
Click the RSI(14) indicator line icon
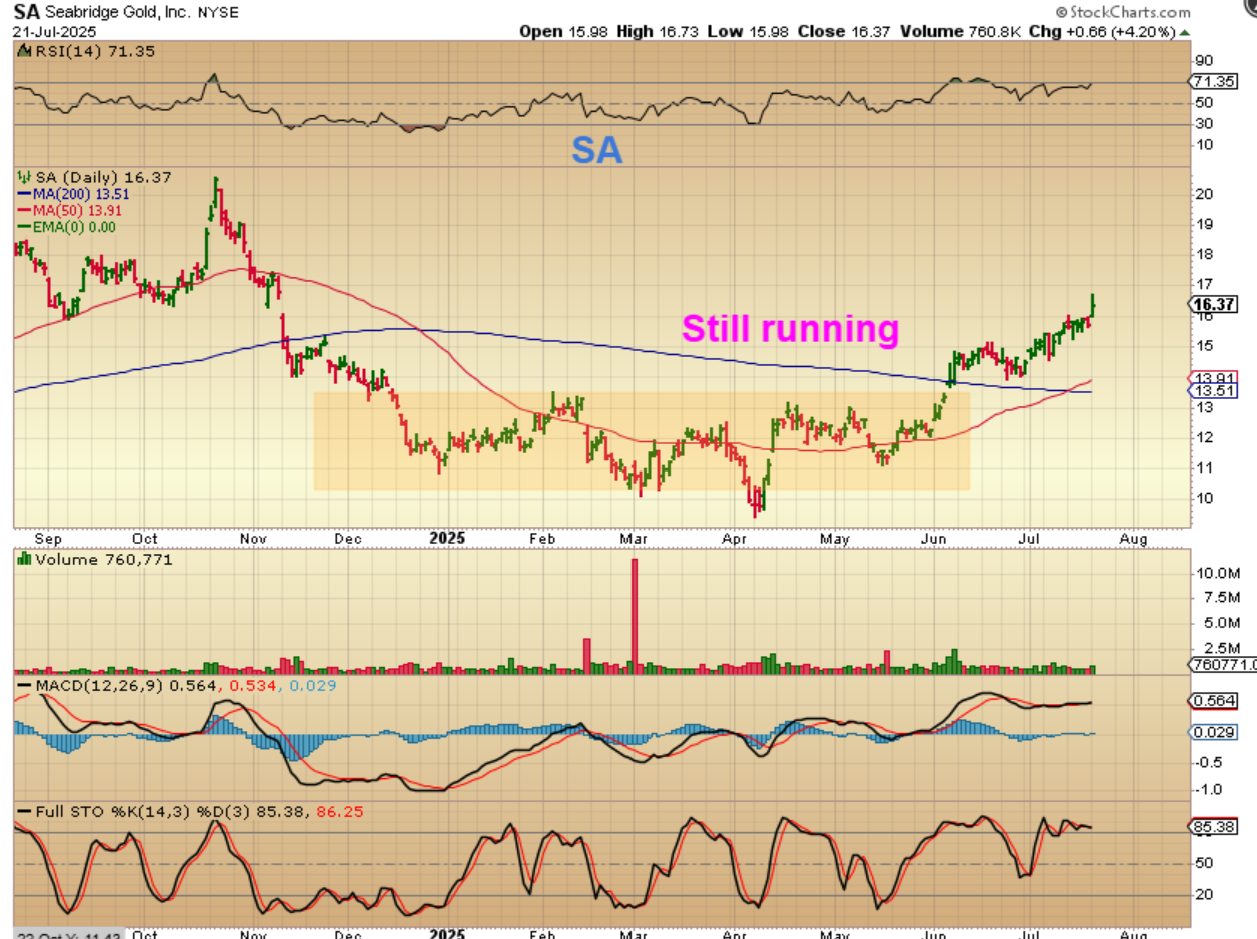pos(24,49)
